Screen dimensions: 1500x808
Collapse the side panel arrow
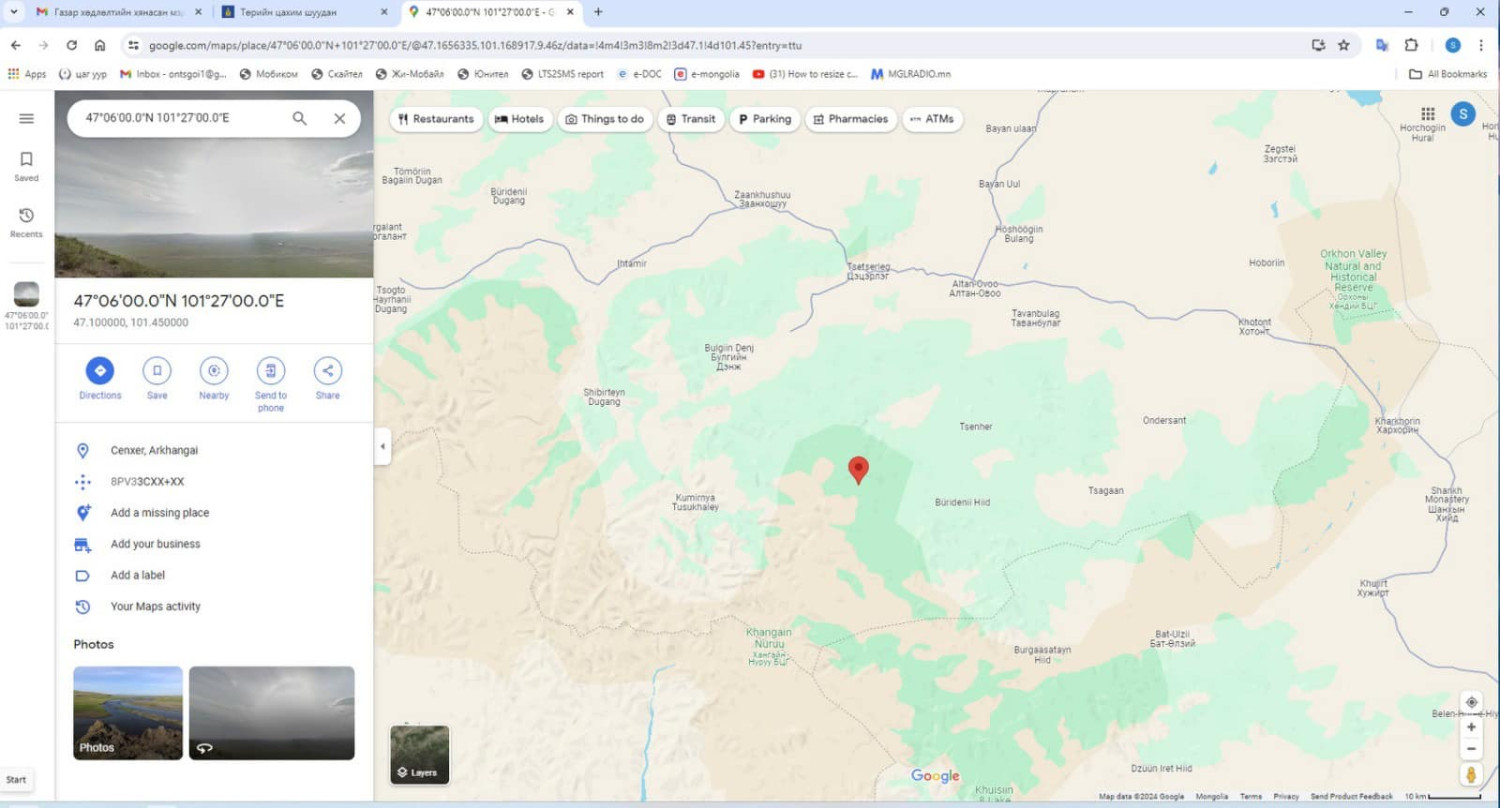point(382,447)
